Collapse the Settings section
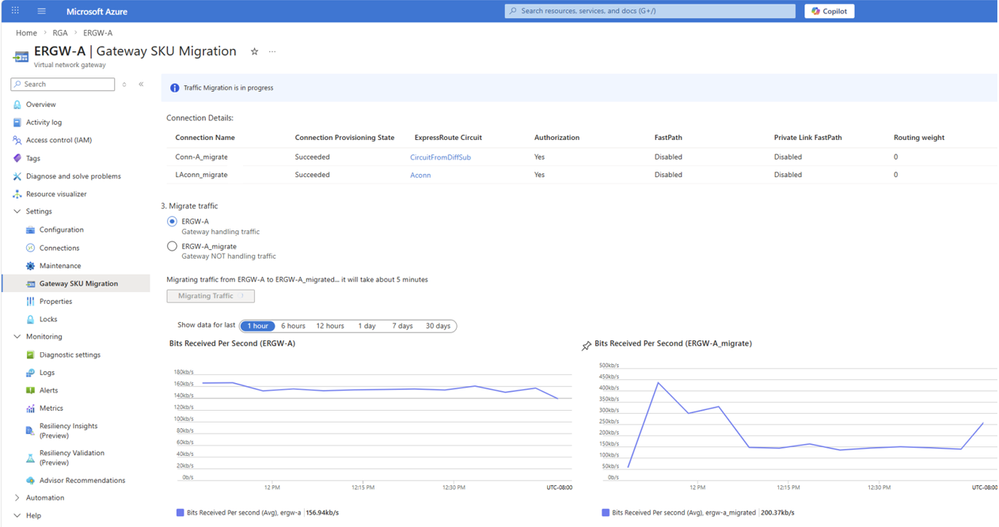Viewport: 999px width, 527px height. [17, 212]
